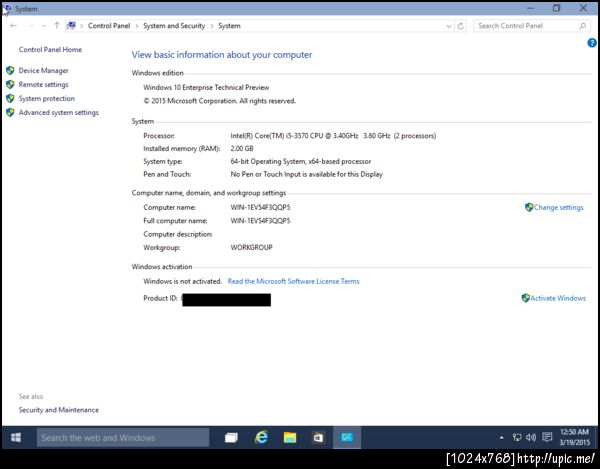Click the shield icon beside System protection

pos(10,98)
